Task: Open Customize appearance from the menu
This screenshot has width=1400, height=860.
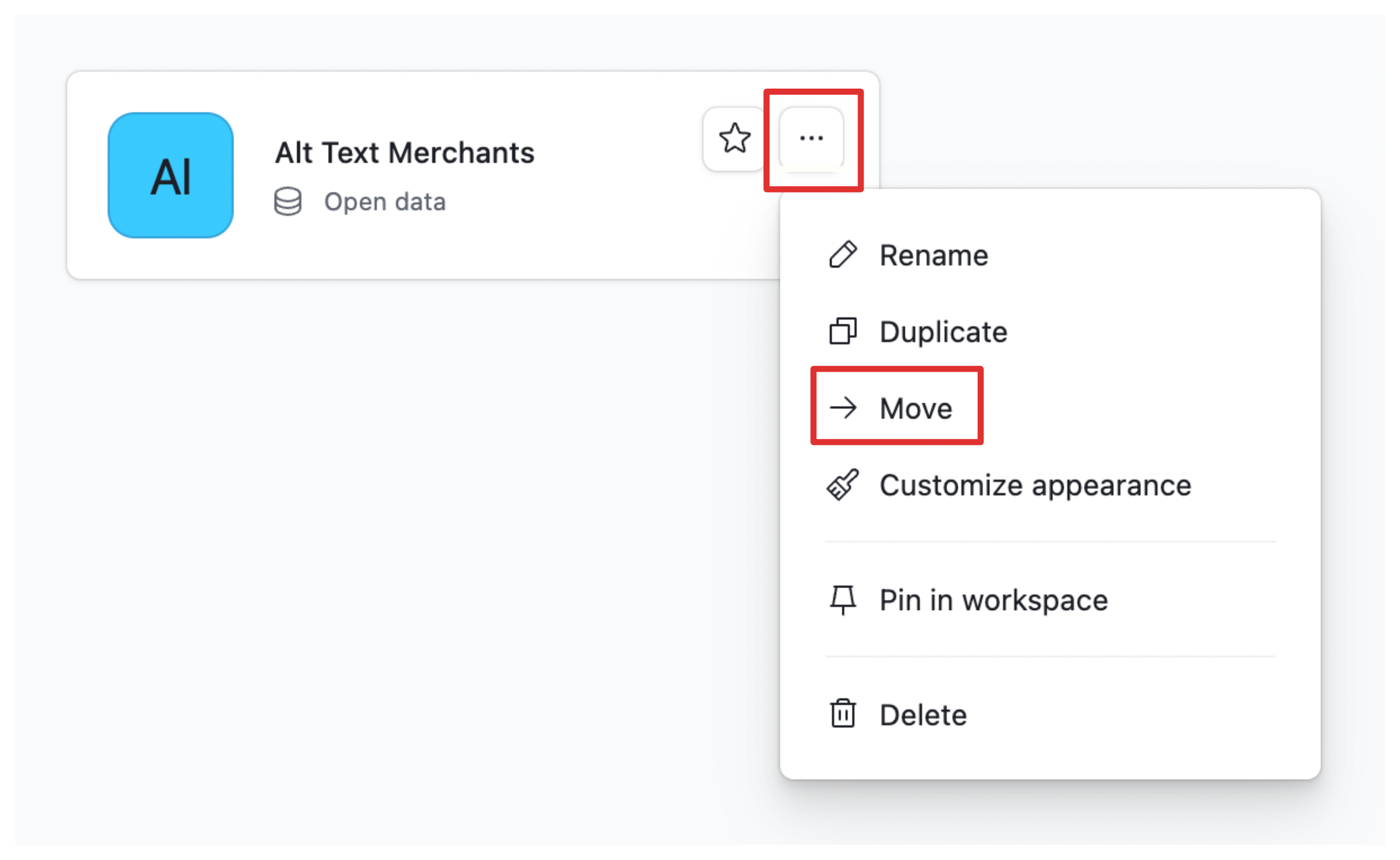Action: click(1035, 485)
